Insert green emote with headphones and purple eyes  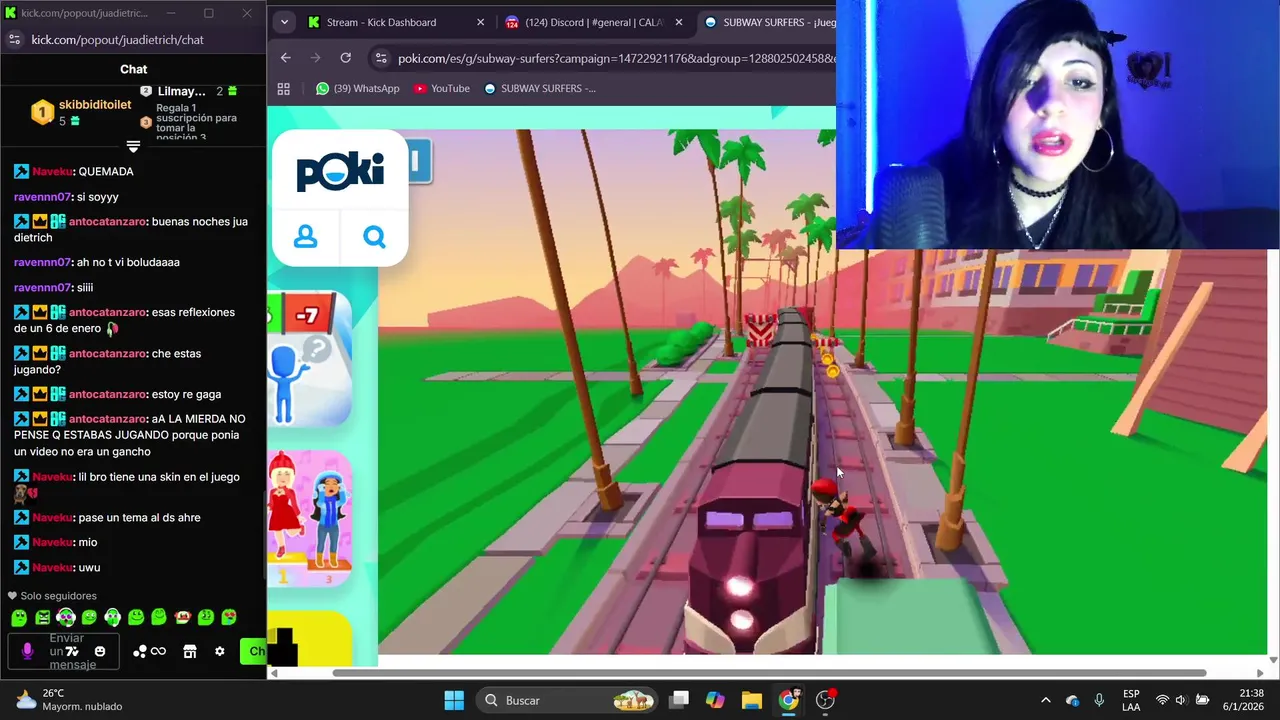point(66,618)
